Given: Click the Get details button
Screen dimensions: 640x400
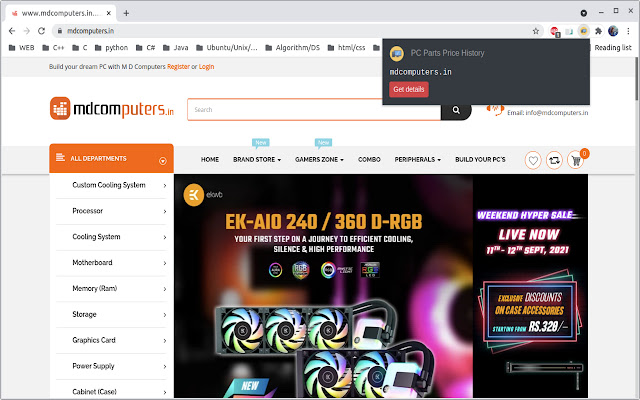Looking at the screenshot, I should tap(409, 89).
